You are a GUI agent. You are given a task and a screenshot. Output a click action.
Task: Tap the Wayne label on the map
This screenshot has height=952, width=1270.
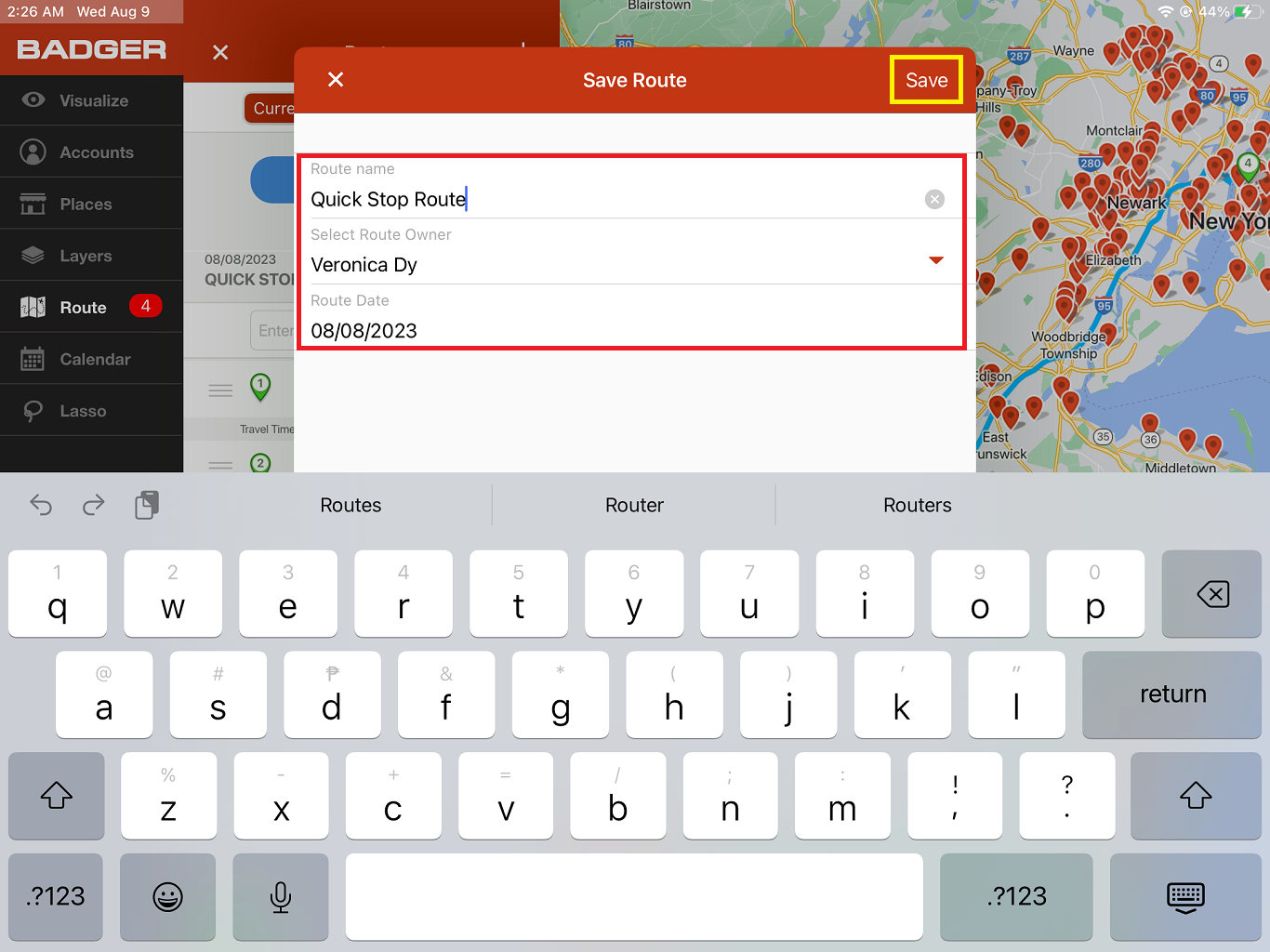click(1073, 50)
